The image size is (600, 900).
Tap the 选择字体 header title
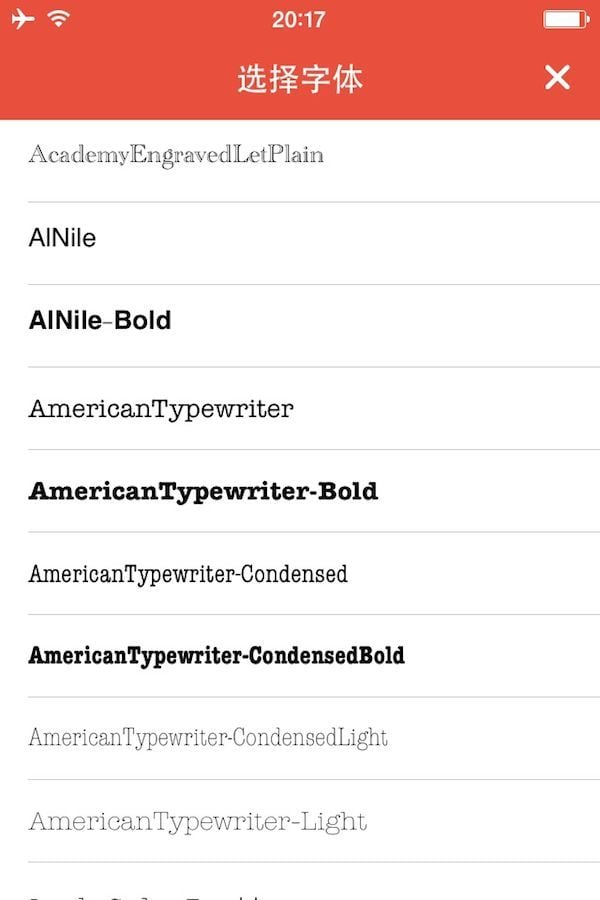coord(300,78)
